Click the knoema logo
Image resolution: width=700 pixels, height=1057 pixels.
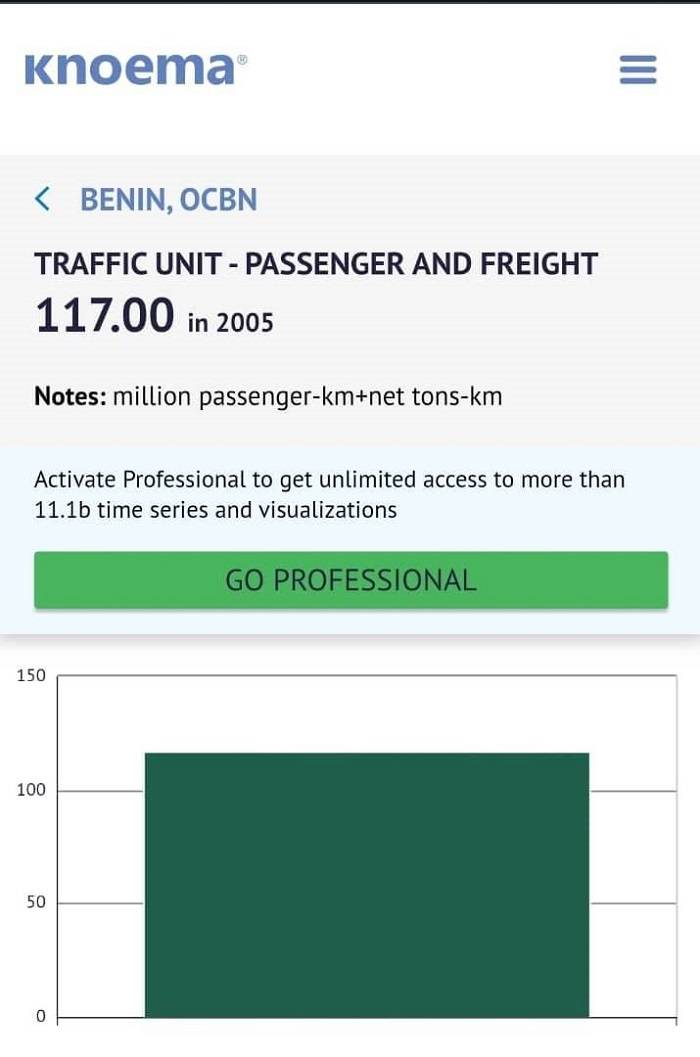[x=130, y=68]
